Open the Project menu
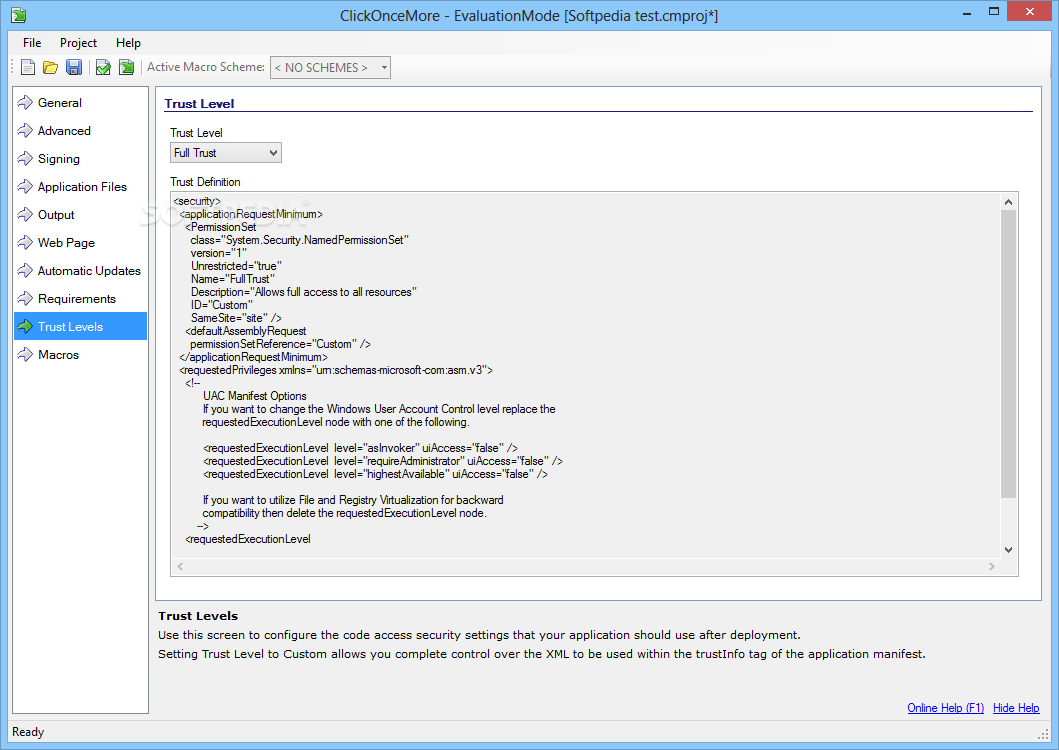The image size is (1059, 750). click(78, 43)
